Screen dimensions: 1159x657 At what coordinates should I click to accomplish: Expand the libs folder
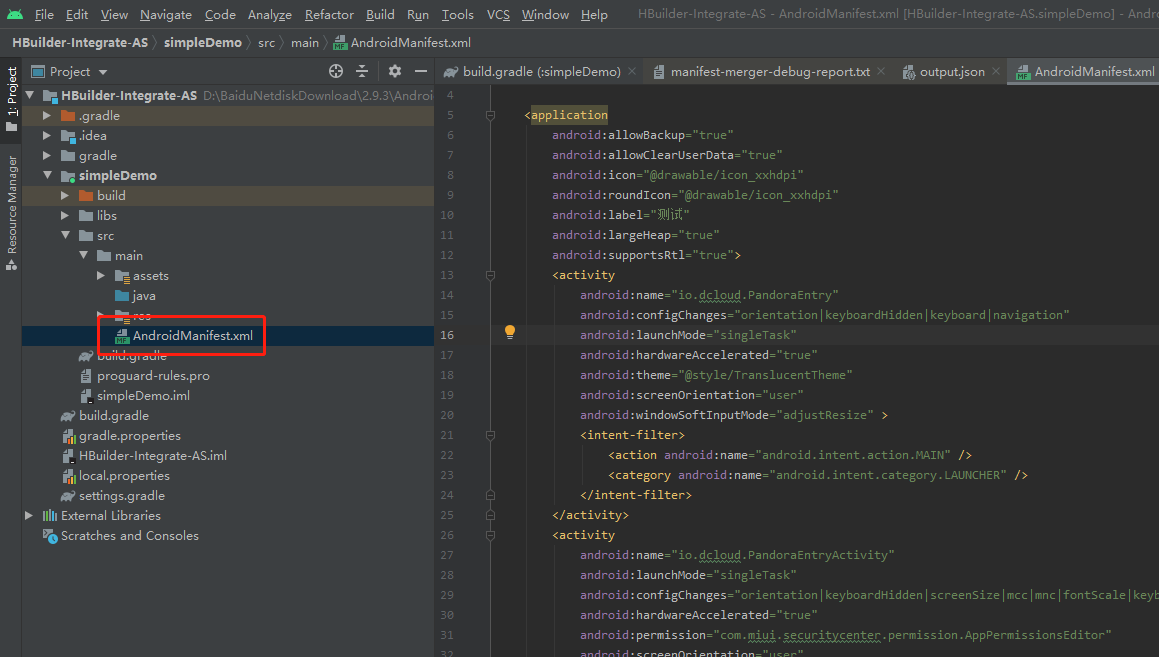tap(65, 215)
